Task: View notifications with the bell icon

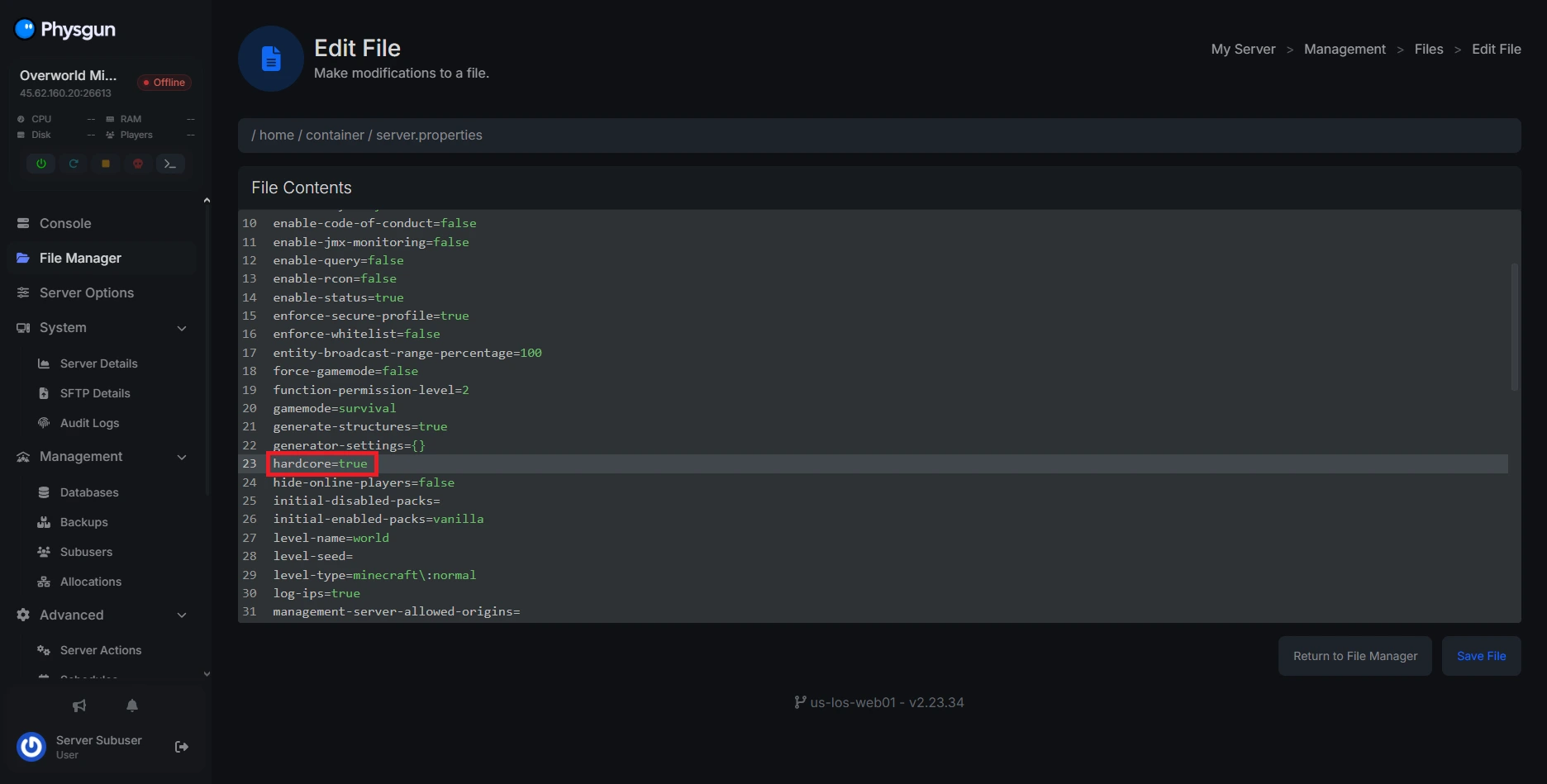Action: pyautogui.click(x=132, y=706)
